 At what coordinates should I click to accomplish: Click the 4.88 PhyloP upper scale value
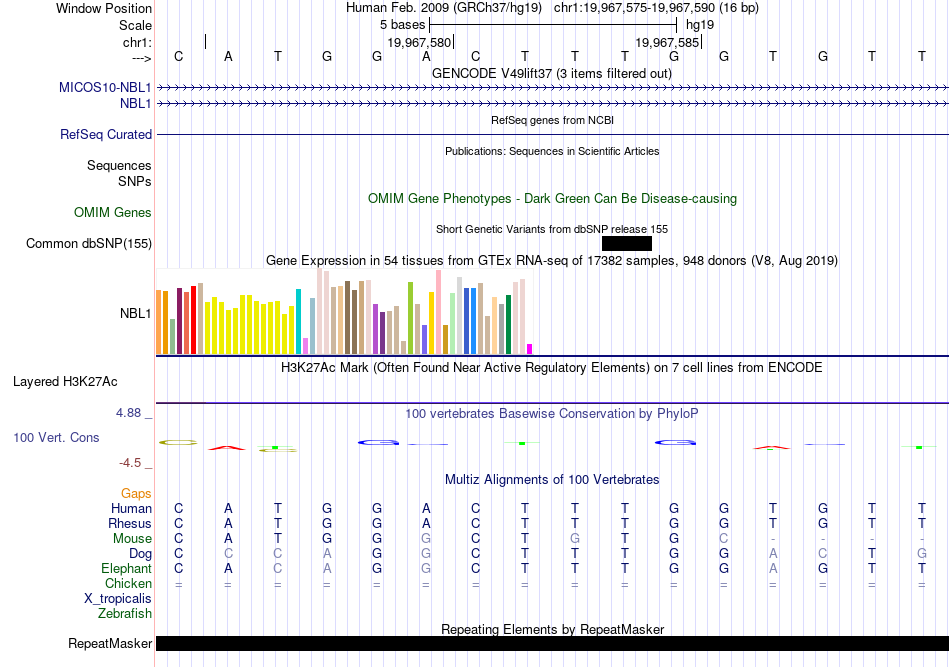click(x=128, y=413)
